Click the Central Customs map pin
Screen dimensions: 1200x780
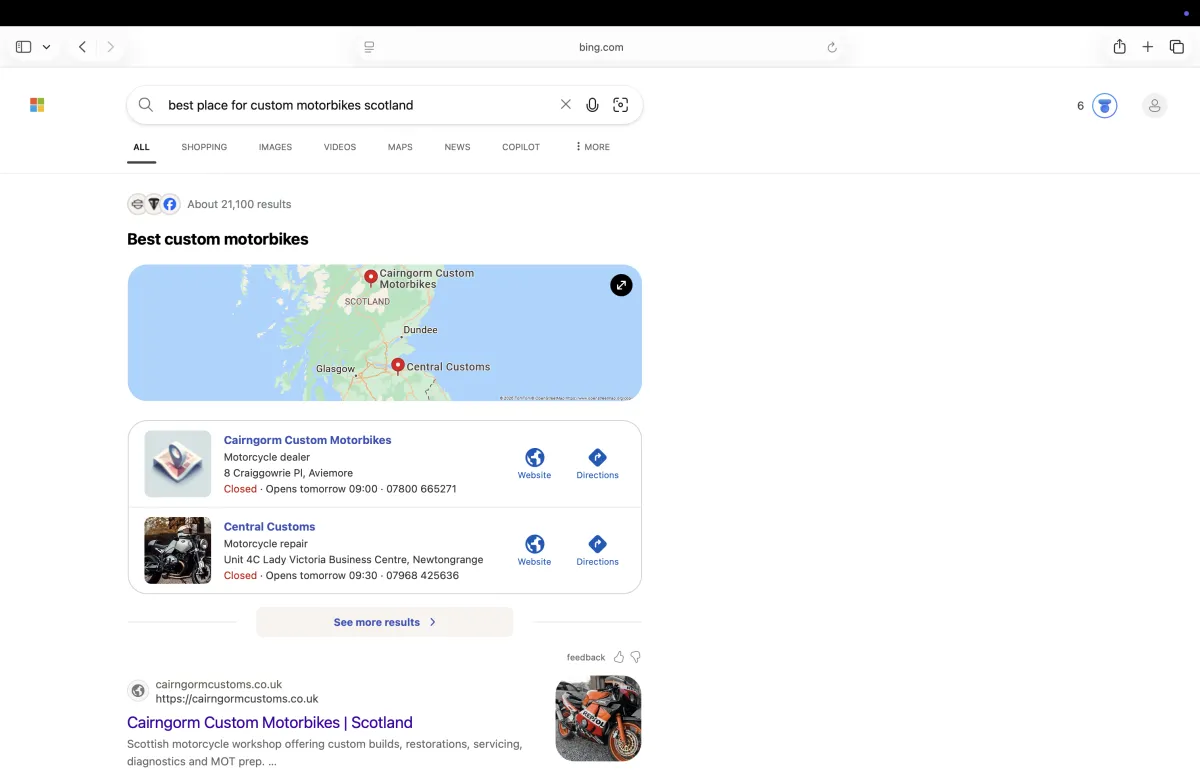398,367
